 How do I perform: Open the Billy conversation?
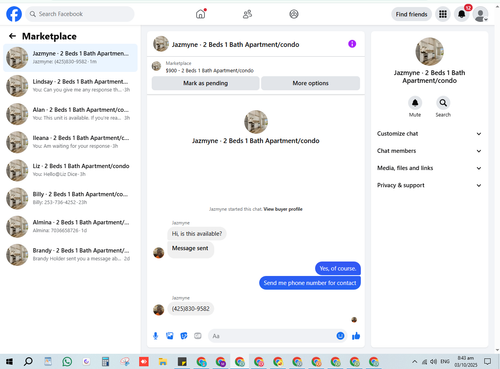point(70,198)
